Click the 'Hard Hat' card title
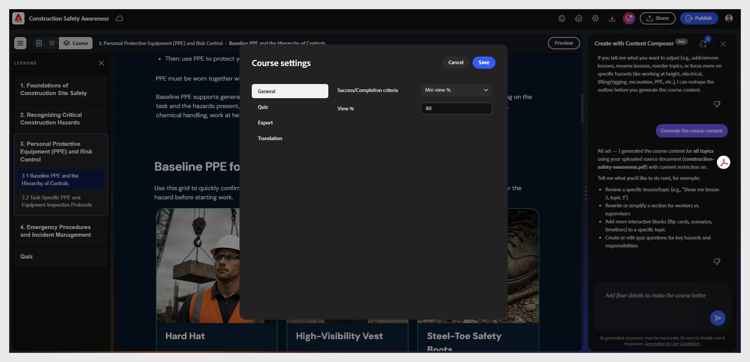 pyautogui.click(x=185, y=336)
